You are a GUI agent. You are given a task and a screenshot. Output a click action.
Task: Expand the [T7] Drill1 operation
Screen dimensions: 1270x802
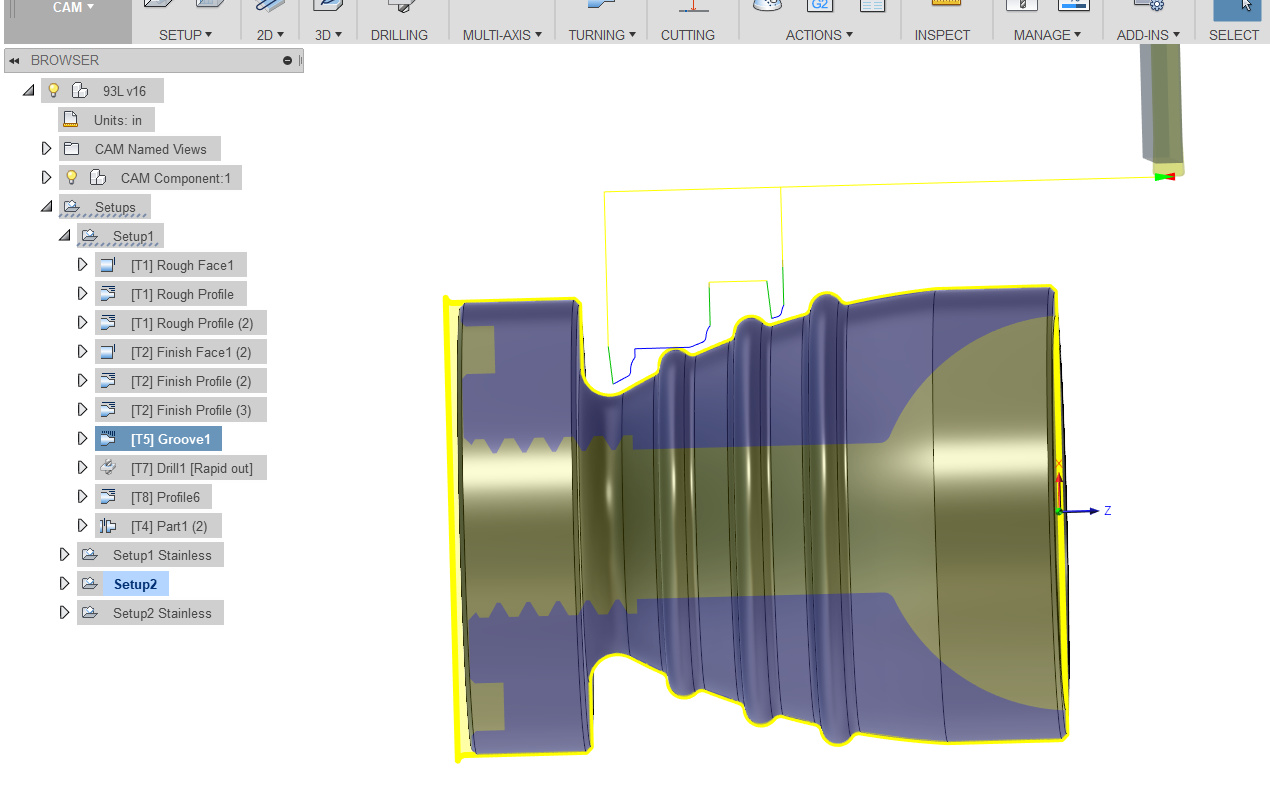(82, 468)
